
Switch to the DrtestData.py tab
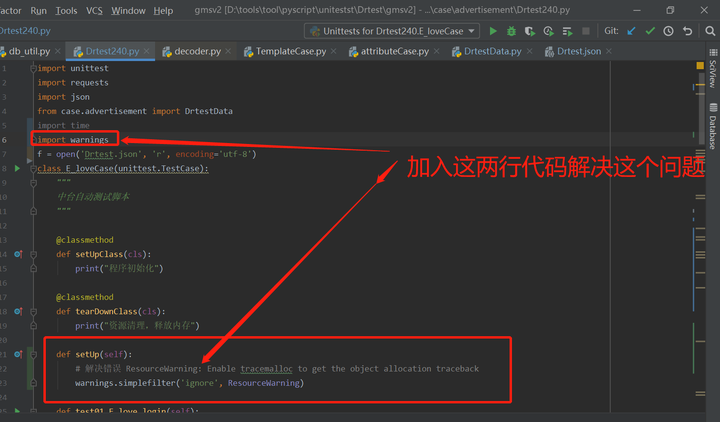click(493, 51)
